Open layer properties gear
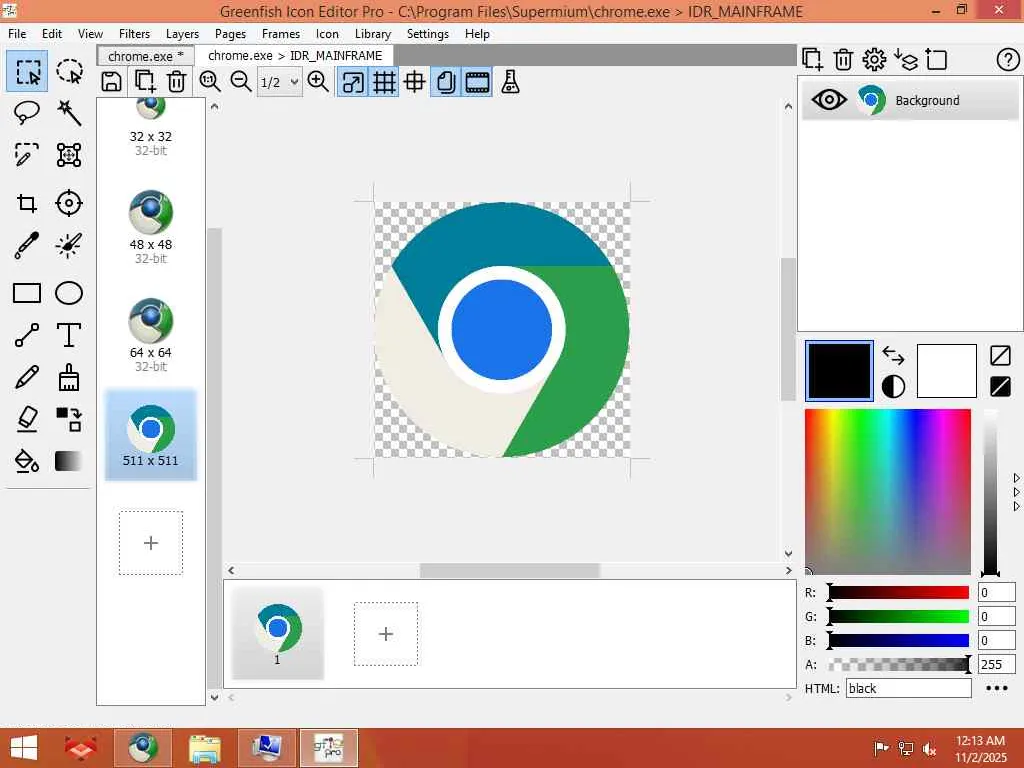 pos(874,59)
